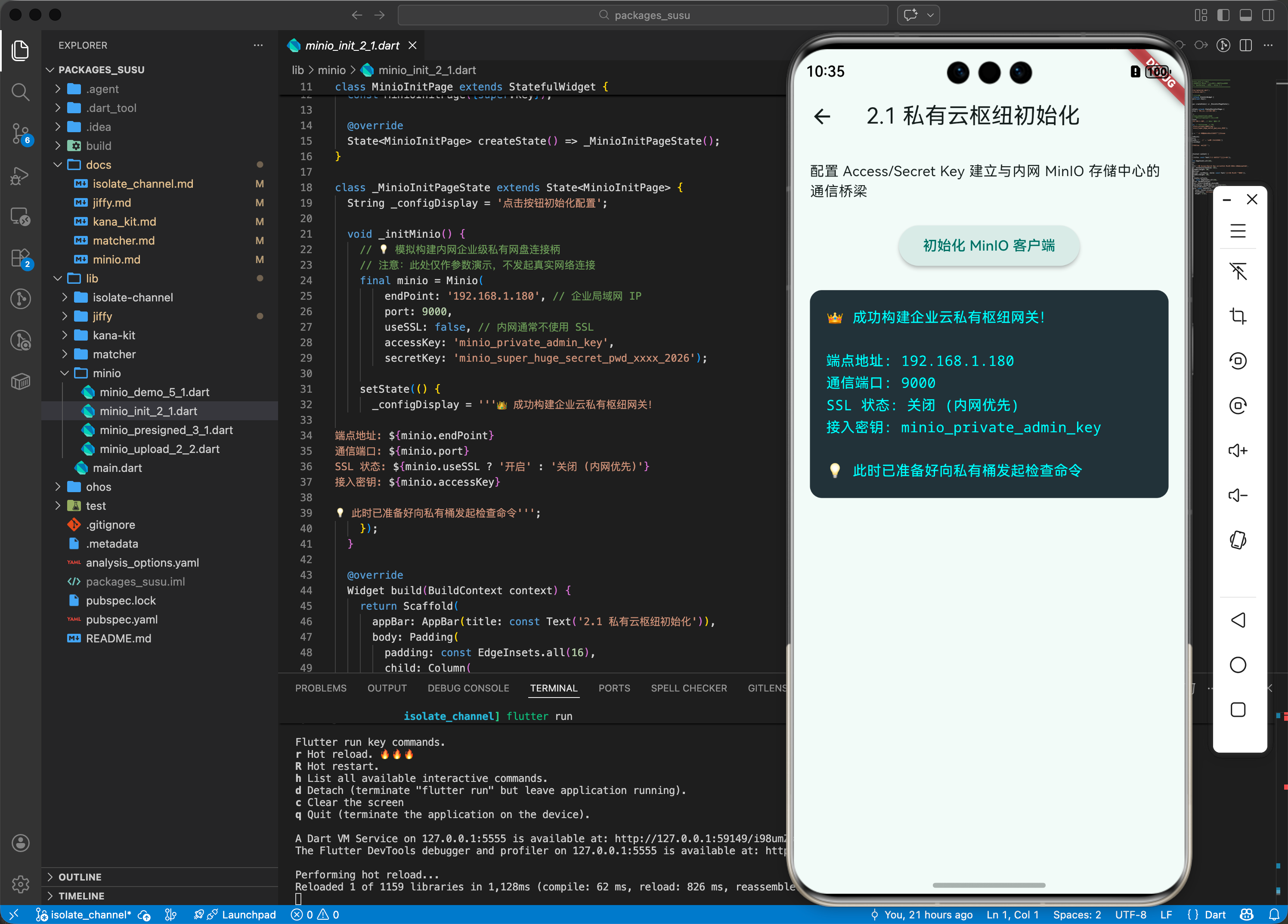Toggle bottom panel layout icon
Viewport: 1288px width, 924px height.
[1245, 16]
